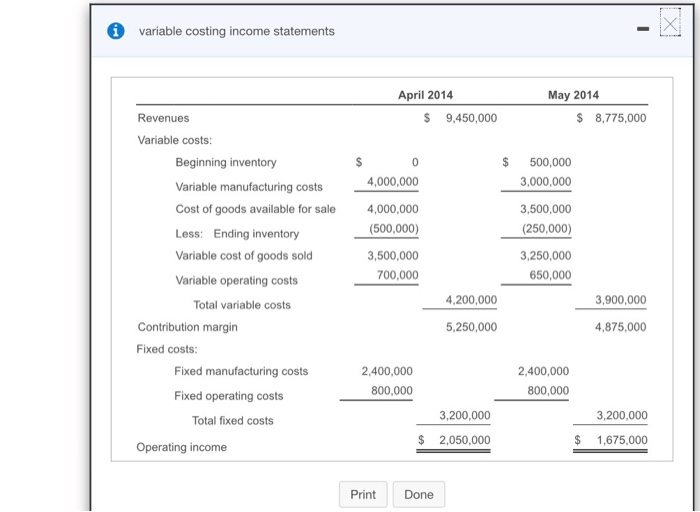Click April total variable costs 4,200,000
The height and width of the screenshot is (512, 700).
pos(471,300)
